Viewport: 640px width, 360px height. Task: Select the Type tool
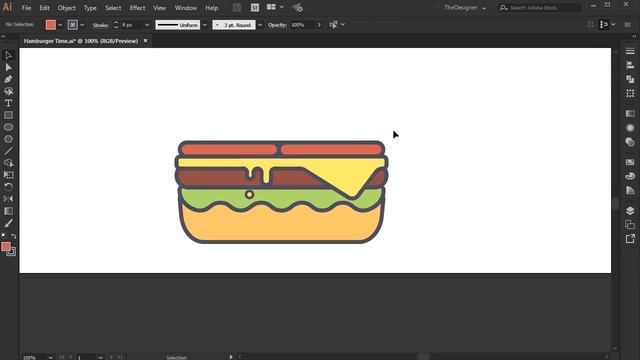(8, 103)
